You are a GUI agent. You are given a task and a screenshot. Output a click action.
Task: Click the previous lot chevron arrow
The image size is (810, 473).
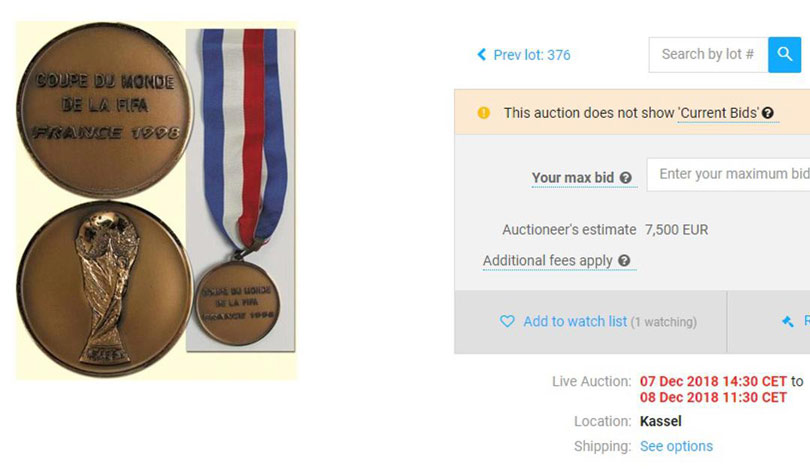click(481, 55)
